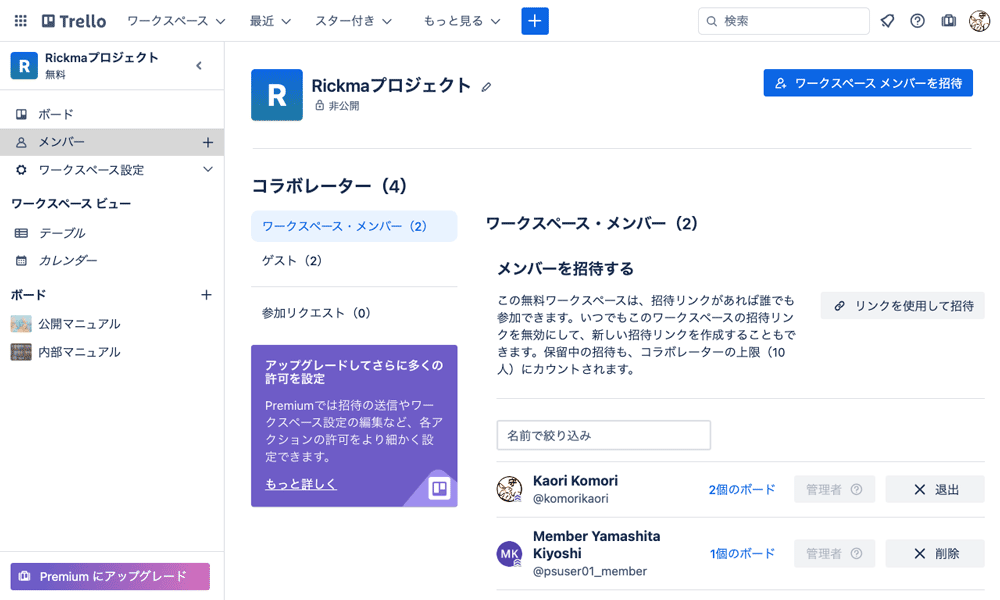Click 削除 button for Member Yamashita
Viewport: 1000px width, 600px height.
click(935, 553)
